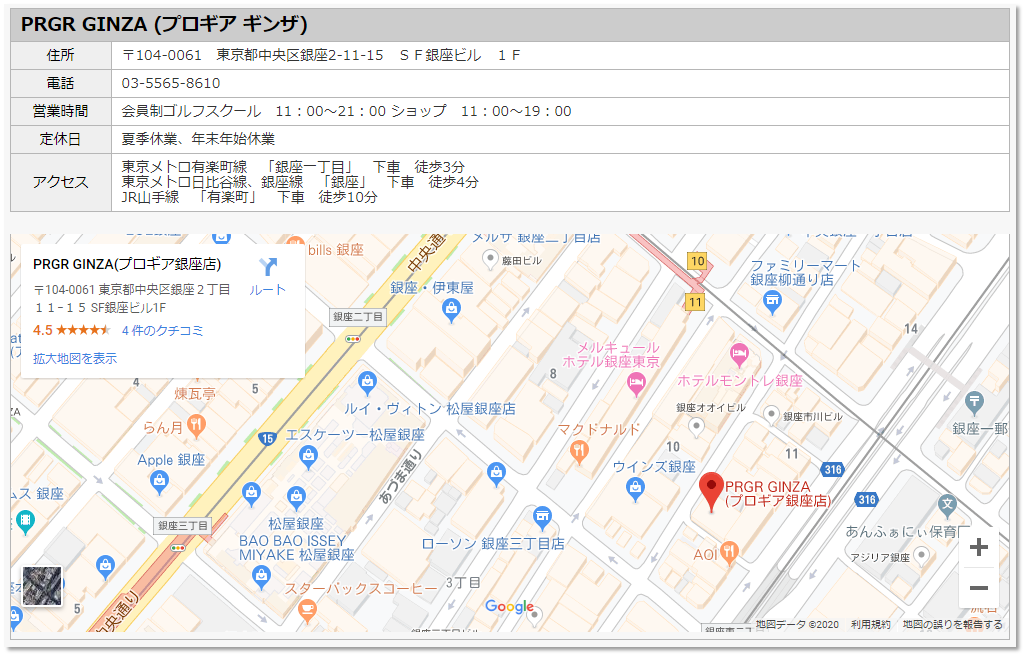
Task: Zoom out on the map
Action: click(978, 588)
